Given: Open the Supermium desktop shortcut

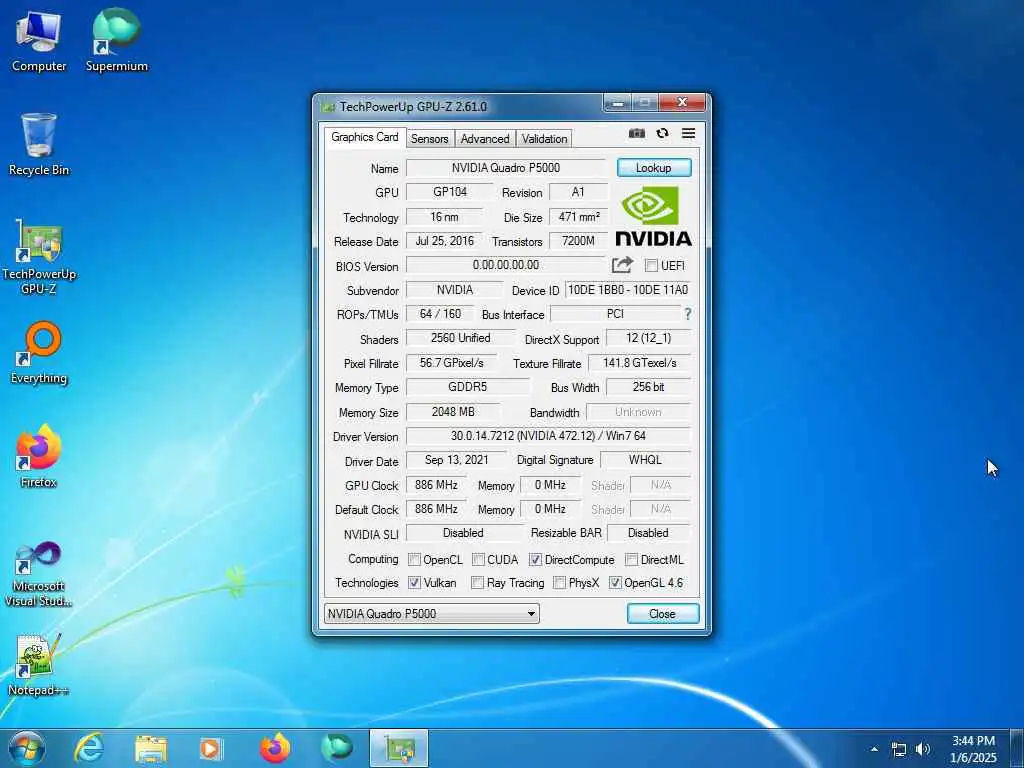Looking at the screenshot, I should click(x=117, y=41).
